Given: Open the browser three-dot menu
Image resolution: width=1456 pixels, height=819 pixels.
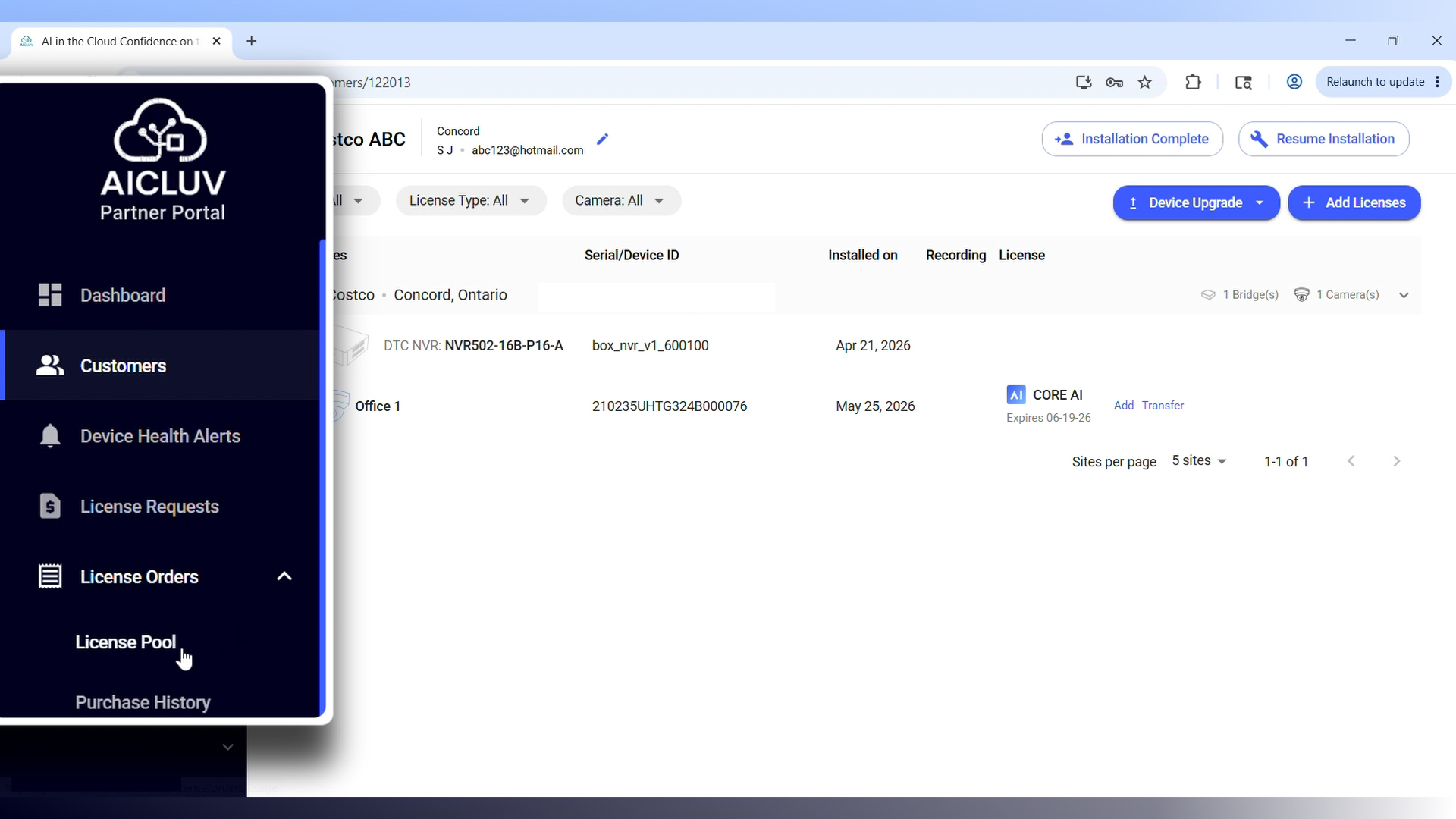Looking at the screenshot, I should [1438, 82].
